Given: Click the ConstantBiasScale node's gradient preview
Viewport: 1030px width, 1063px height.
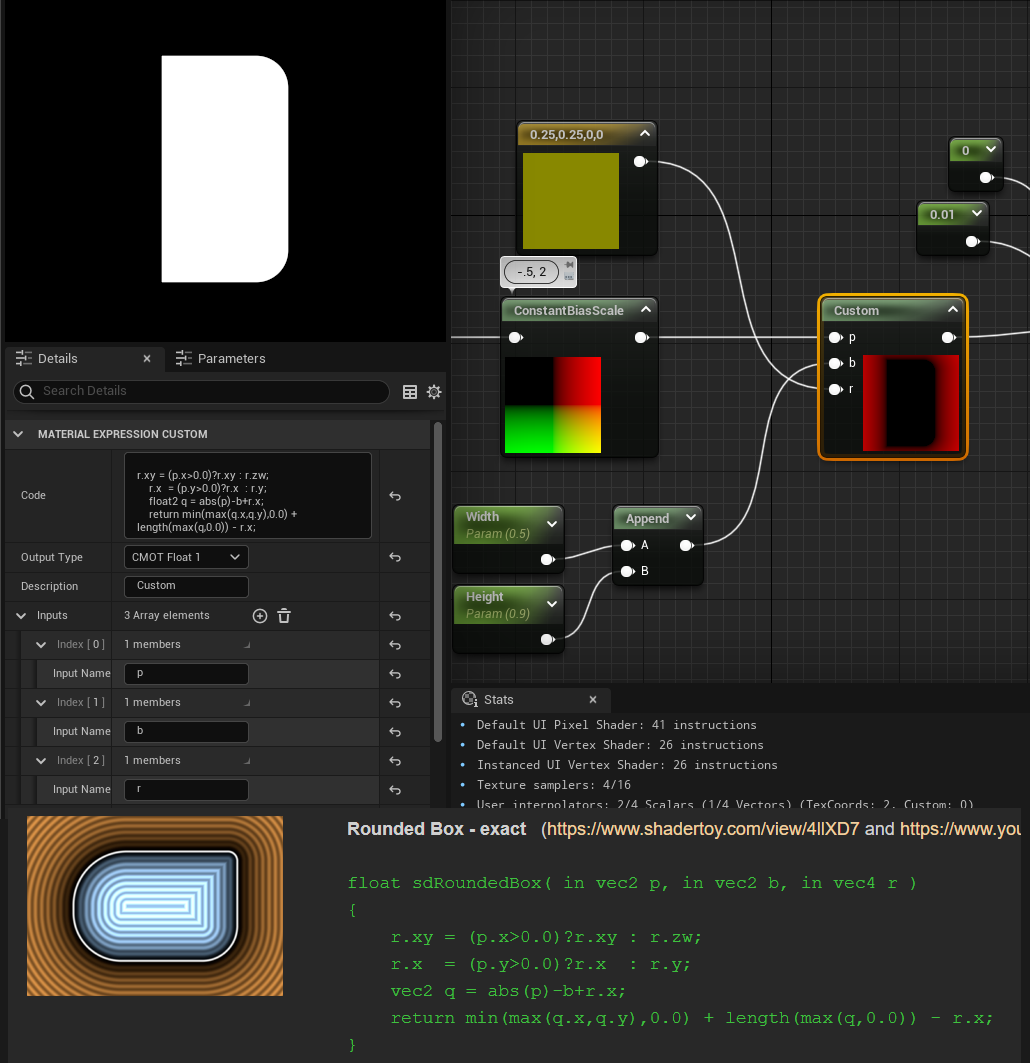Looking at the screenshot, I should [x=553, y=405].
